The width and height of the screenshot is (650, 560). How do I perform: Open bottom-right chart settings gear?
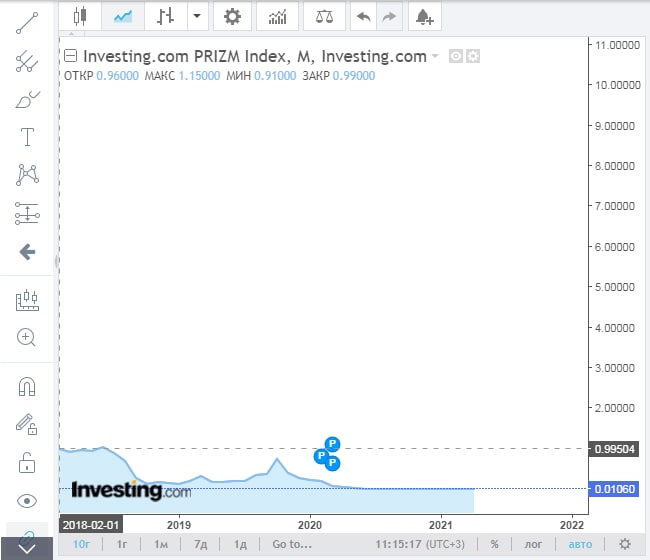click(x=625, y=544)
